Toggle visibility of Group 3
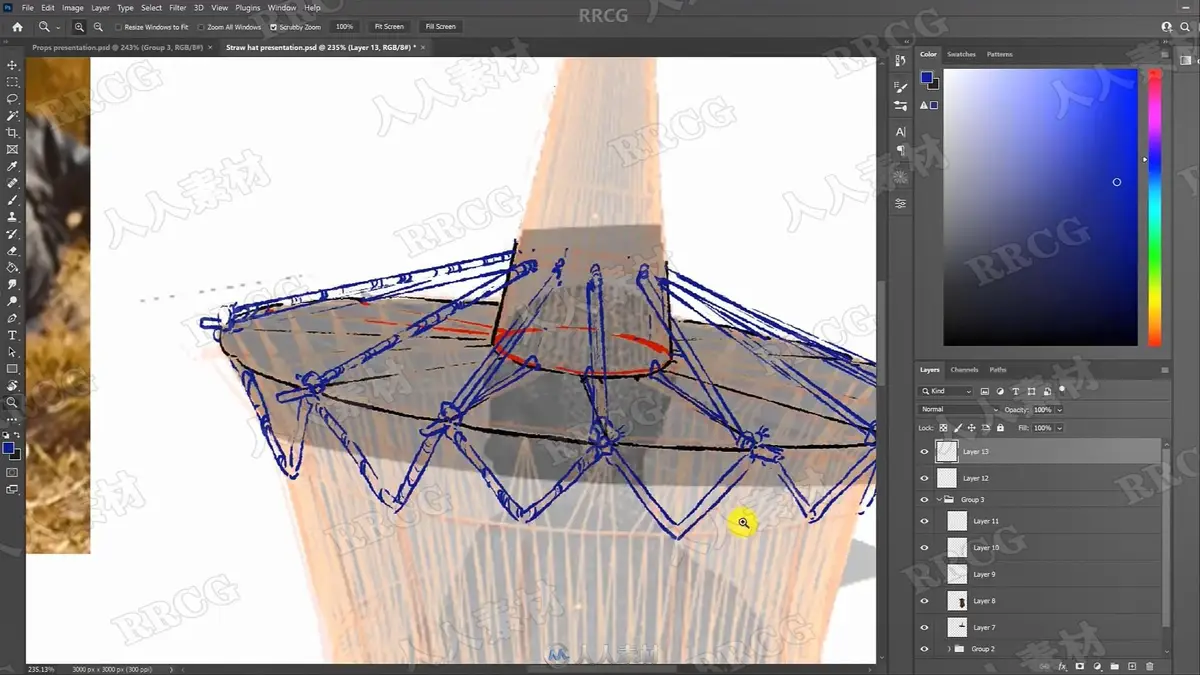 click(924, 499)
